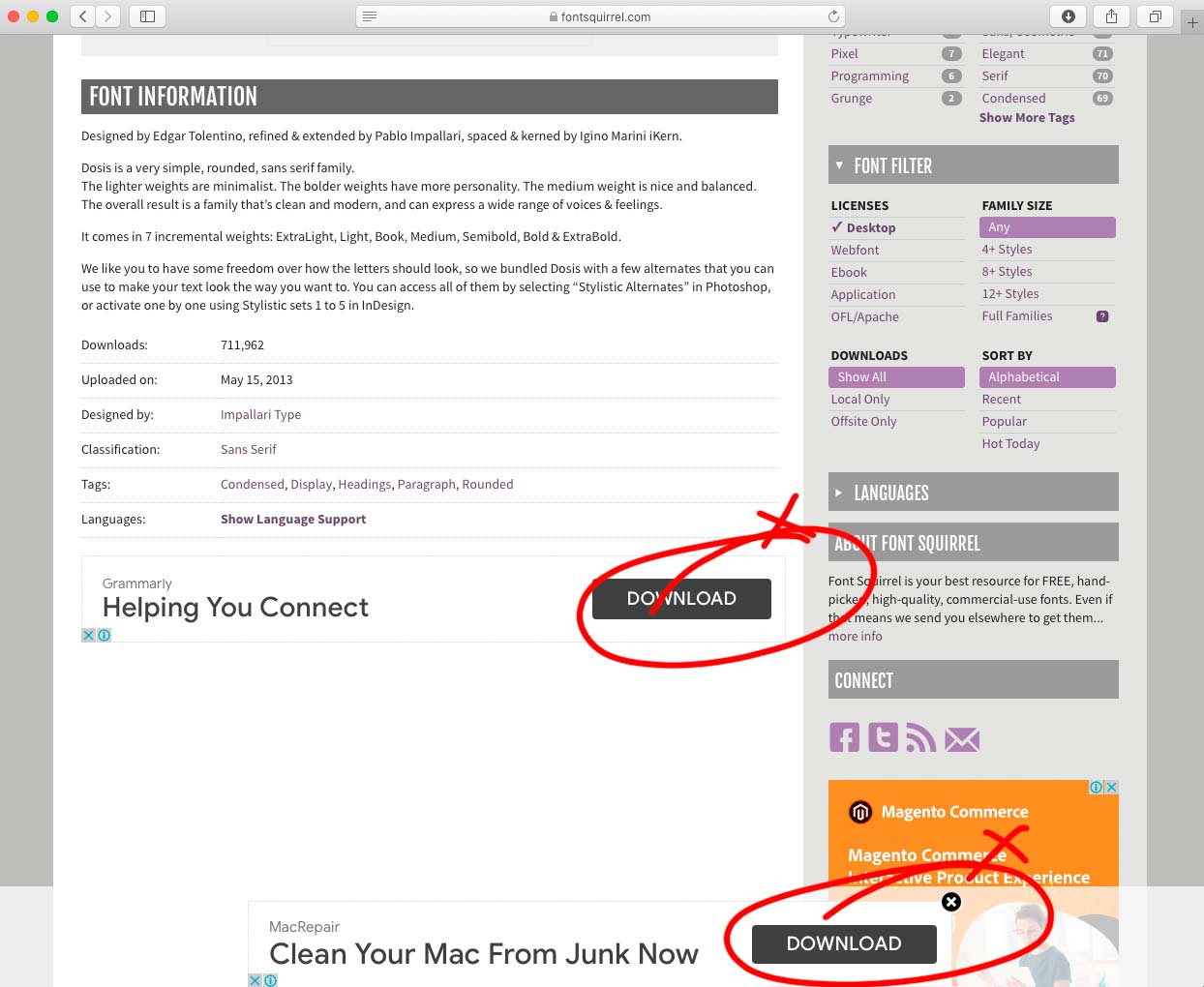Go back with Safari's back arrow

pos(83,16)
